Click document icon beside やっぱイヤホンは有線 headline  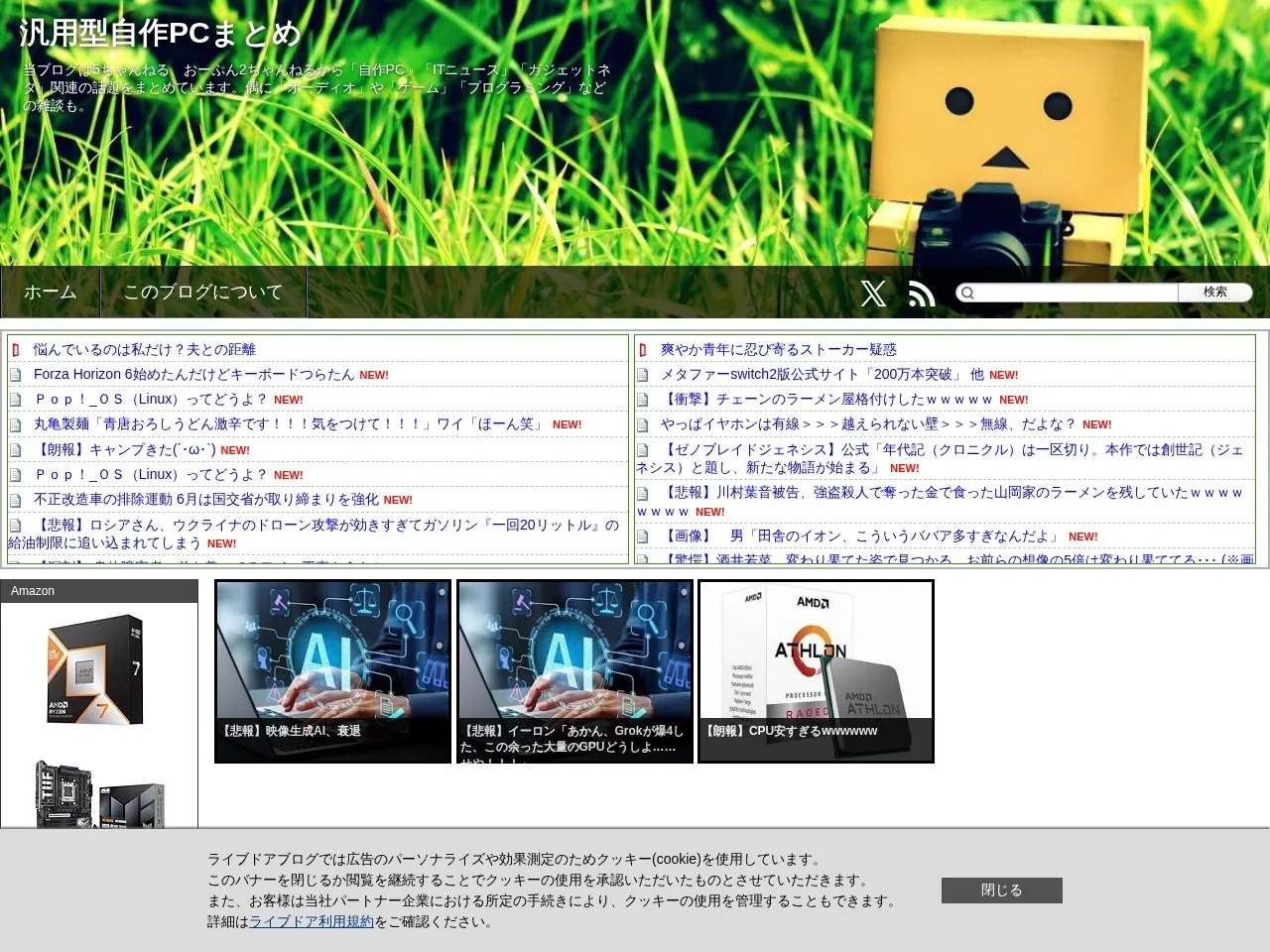(x=643, y=424)
